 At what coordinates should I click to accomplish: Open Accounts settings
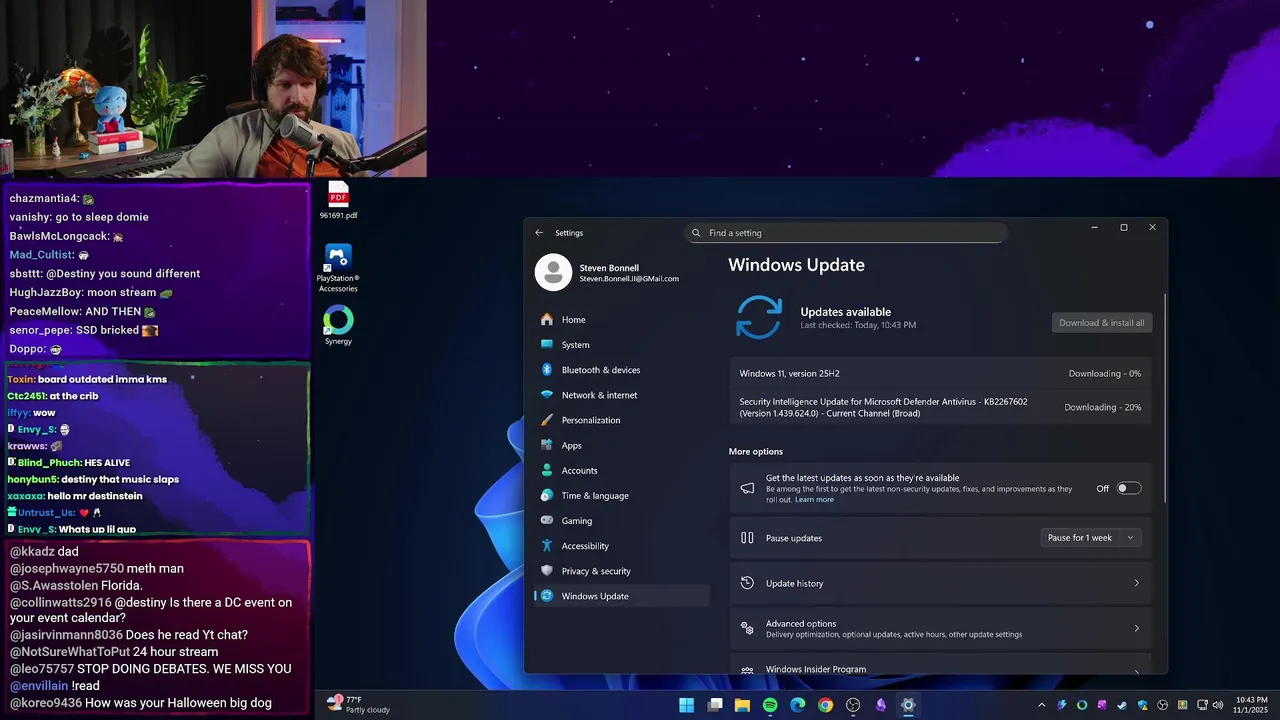pyautogui.click(x=621, y=470)
